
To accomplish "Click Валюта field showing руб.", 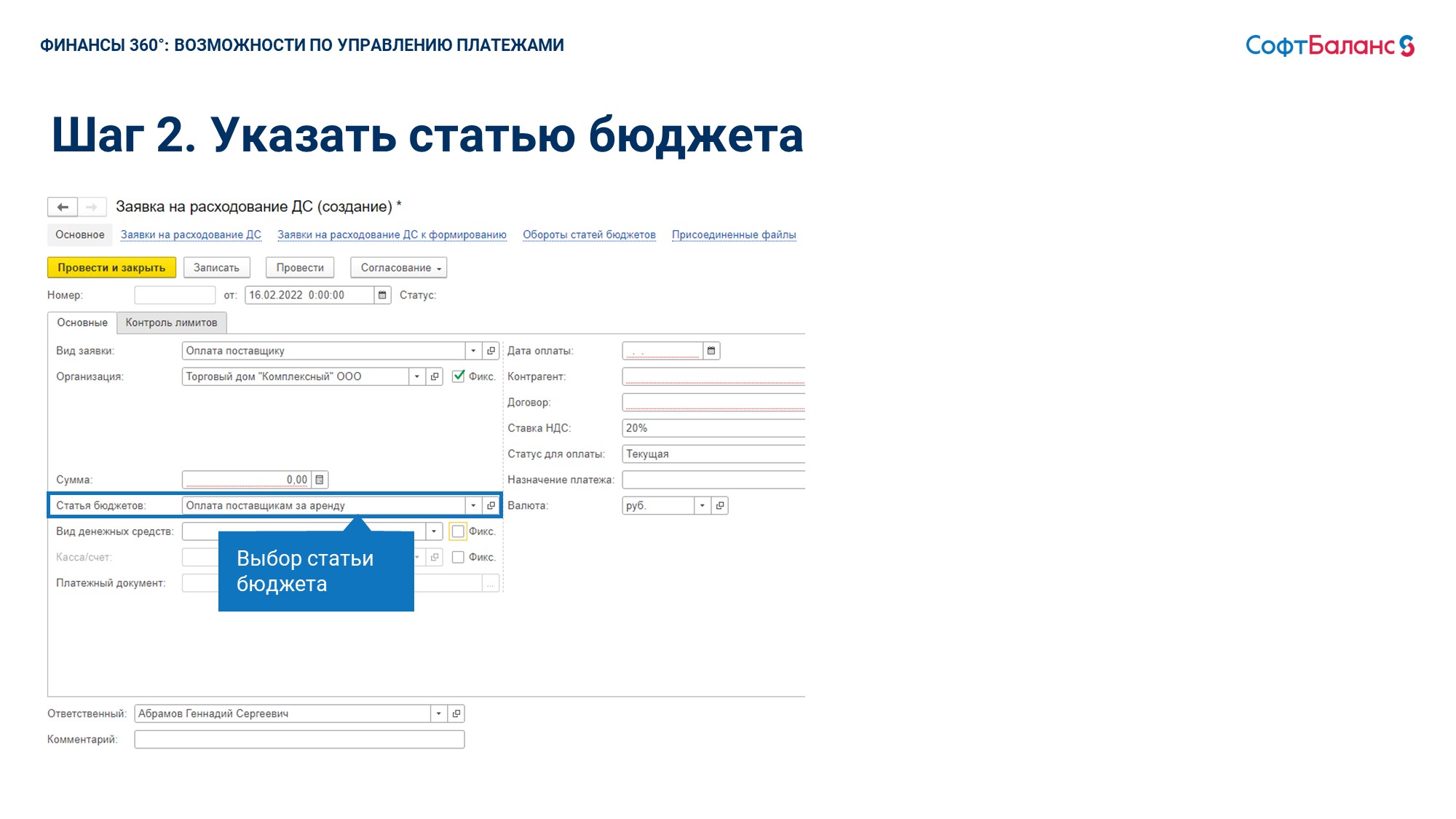I will pos(658,505).
